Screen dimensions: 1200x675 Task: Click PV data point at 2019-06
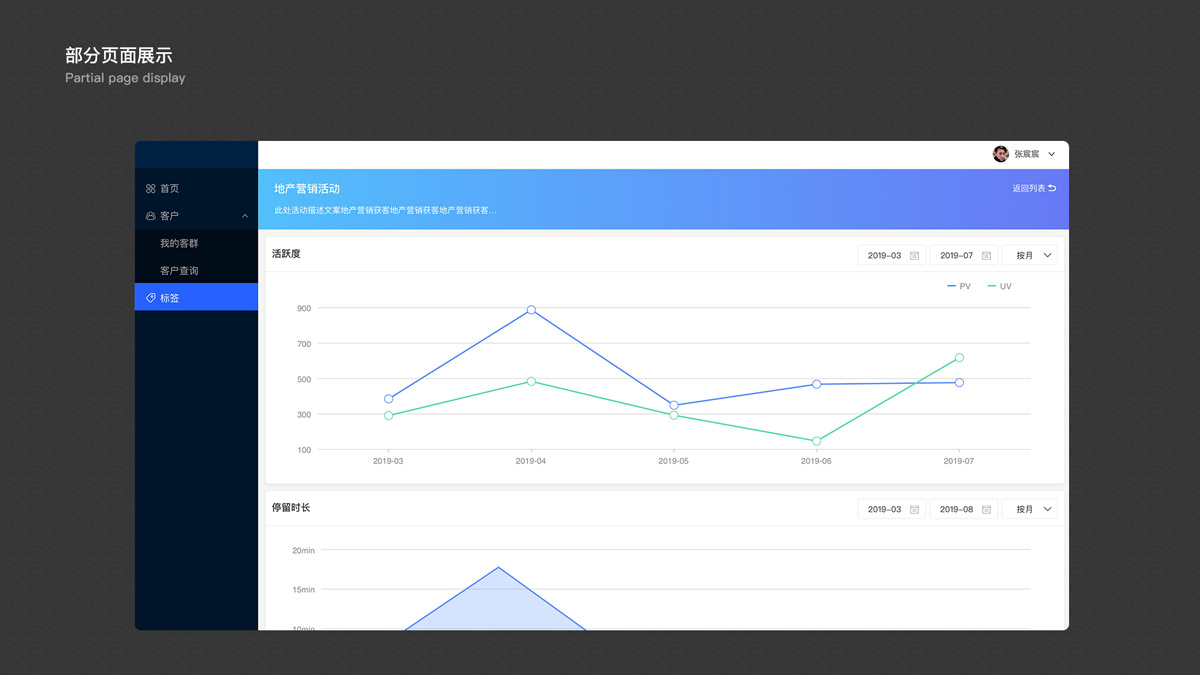click(x=816, y=384)
